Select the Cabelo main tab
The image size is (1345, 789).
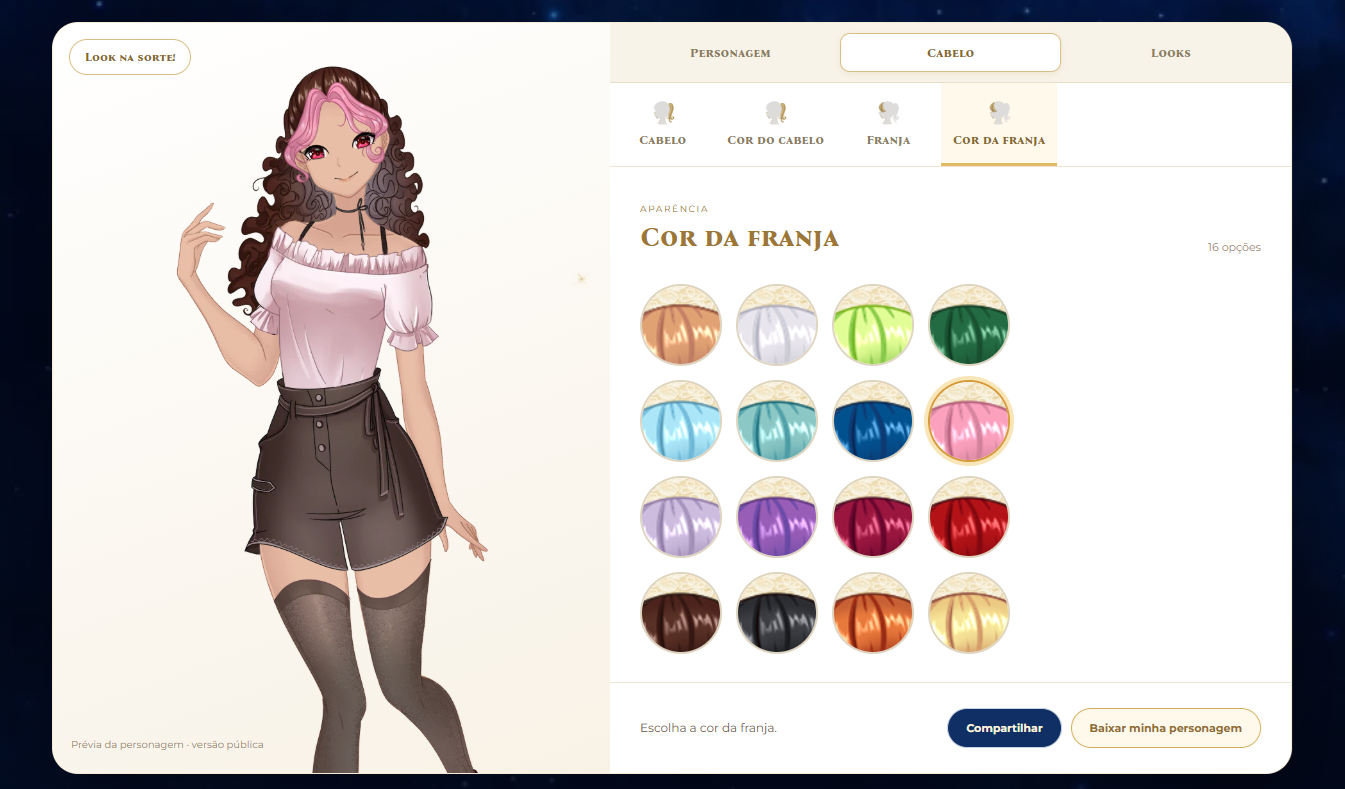pyautogui.click(x=950, y=53)
